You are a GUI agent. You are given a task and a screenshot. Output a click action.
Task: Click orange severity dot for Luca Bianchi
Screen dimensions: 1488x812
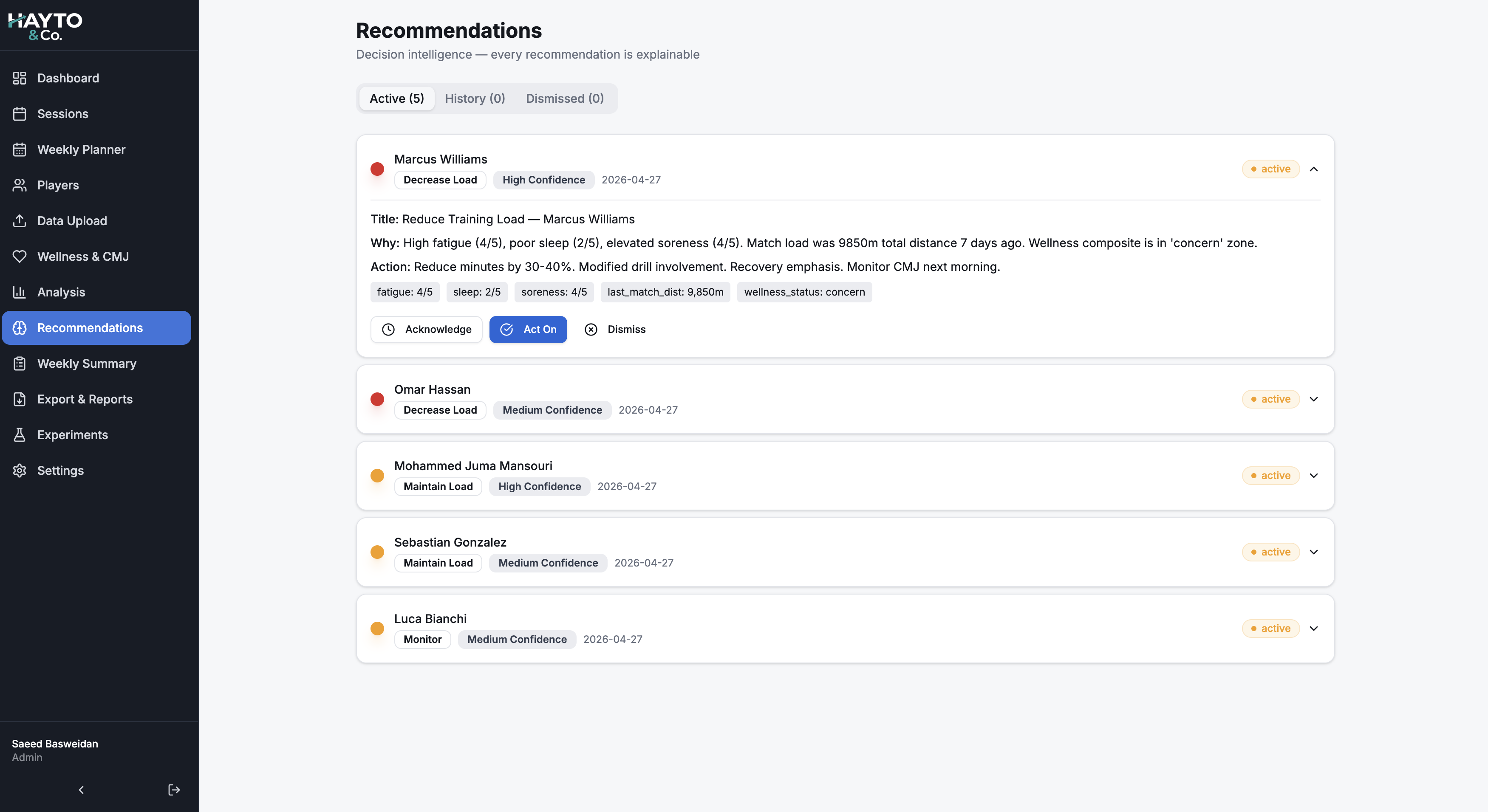click(x=377, y=629)
